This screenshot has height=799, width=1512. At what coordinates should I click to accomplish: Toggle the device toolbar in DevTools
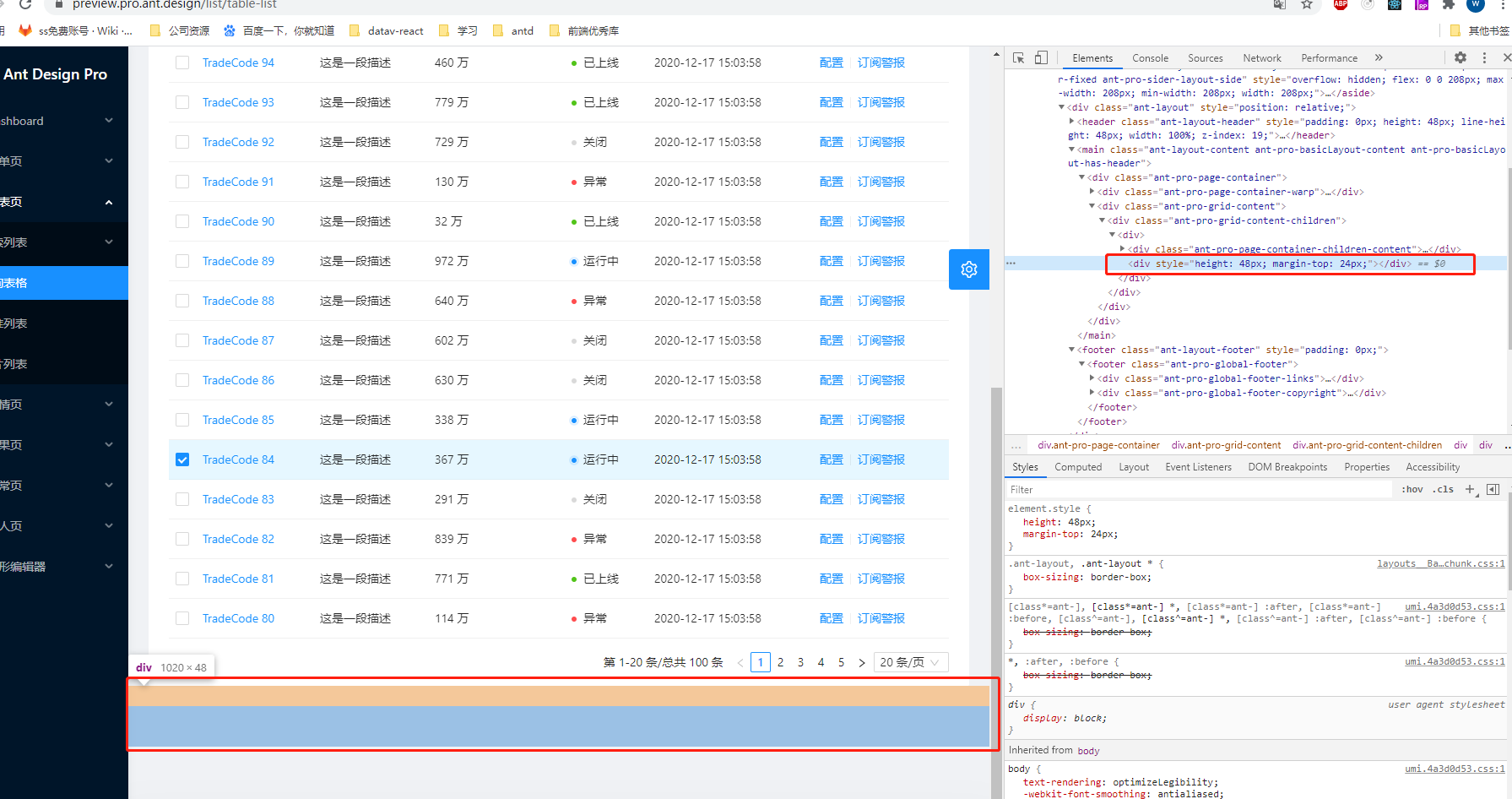[1041, 58]
